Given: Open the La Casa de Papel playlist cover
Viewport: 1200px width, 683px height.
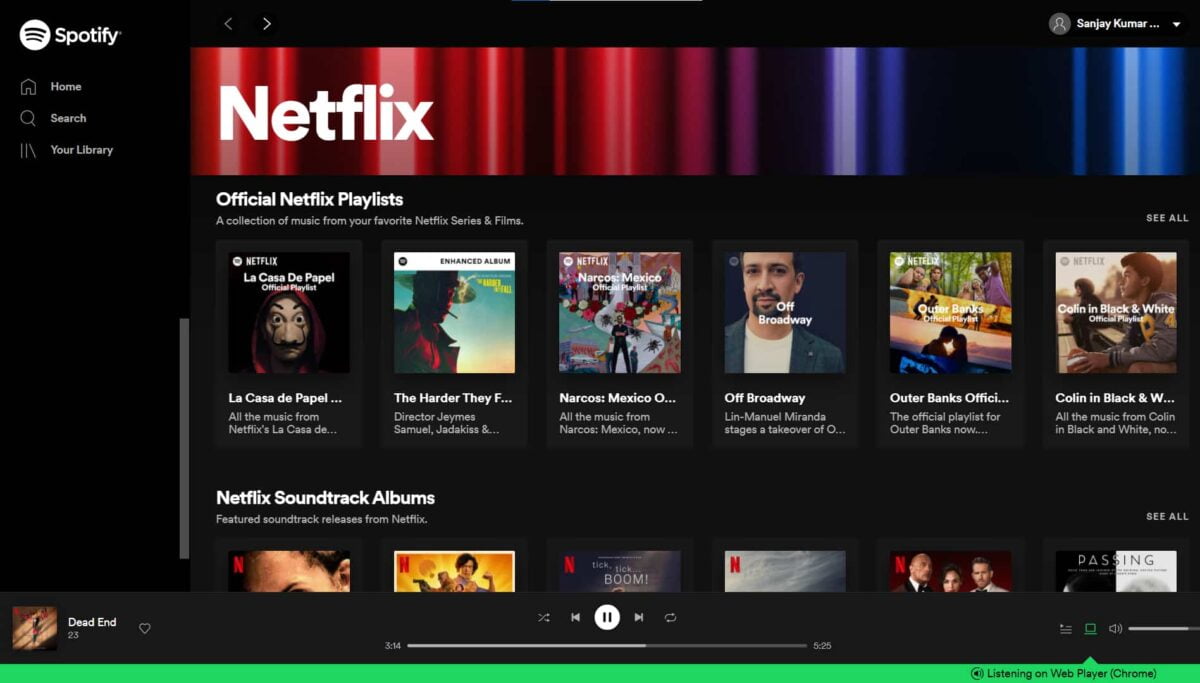Looking at the screenshot, I should point(289,312).
